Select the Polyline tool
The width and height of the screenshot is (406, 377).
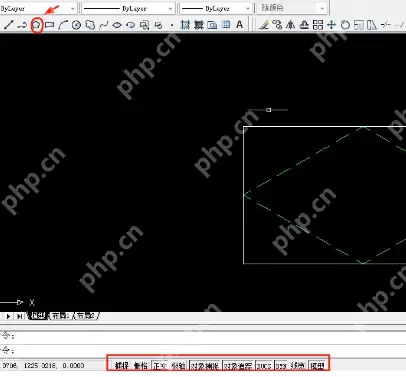coord(22,25)
